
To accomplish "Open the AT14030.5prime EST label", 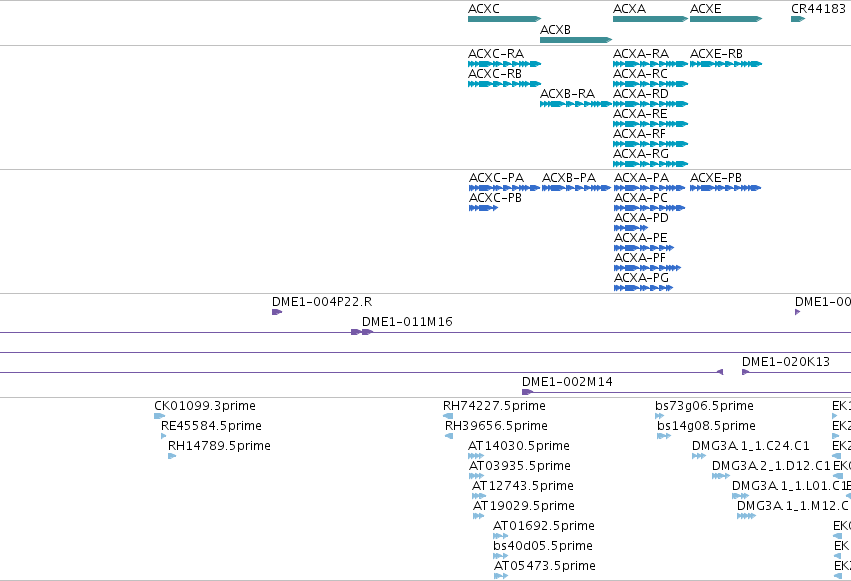I will click(519, 446).
